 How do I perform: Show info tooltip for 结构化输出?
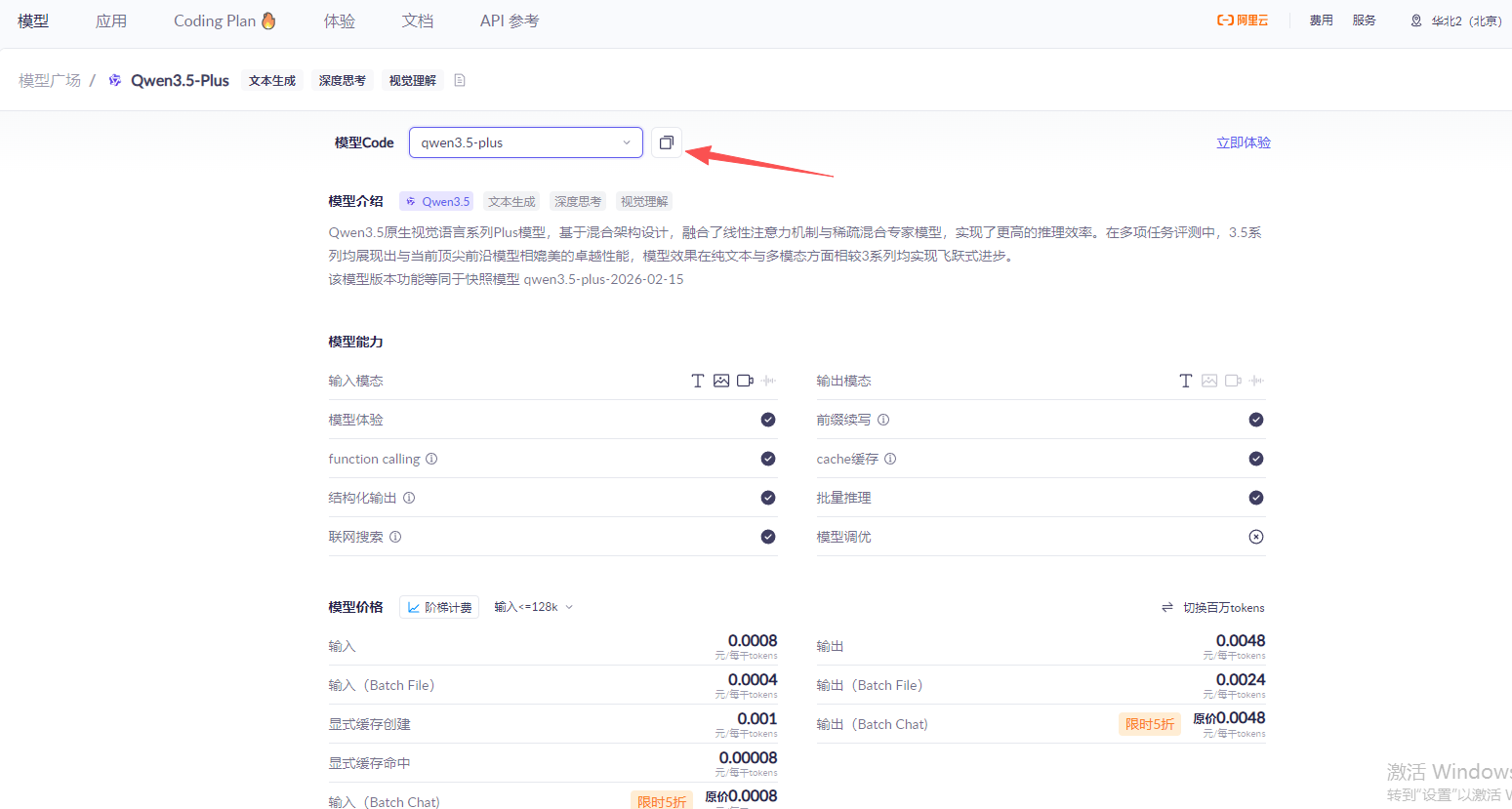tap(409, 498)
